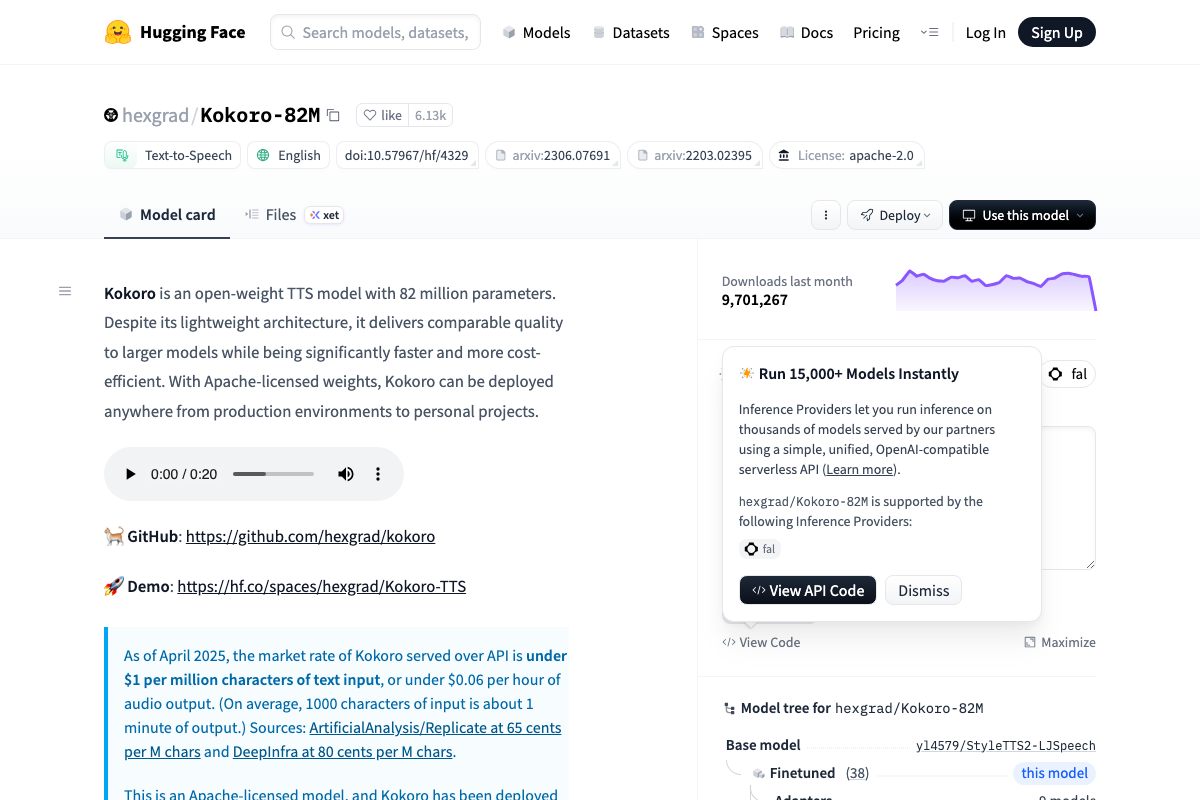Open the hexgrad profile link
This screenshot has width=1200, height=800.
tap(155, 116)
